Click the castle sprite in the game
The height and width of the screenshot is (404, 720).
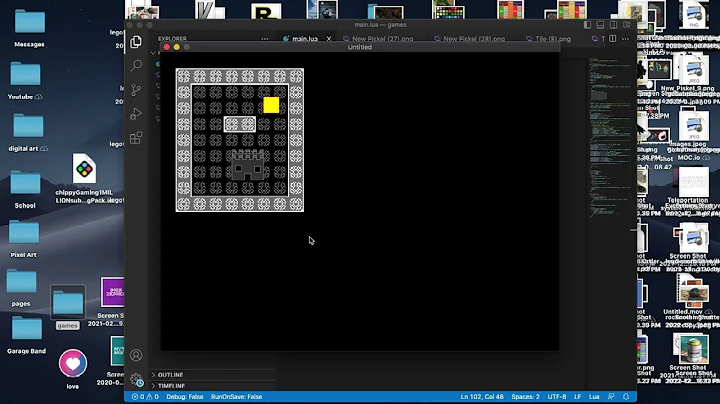pos(248,165)
